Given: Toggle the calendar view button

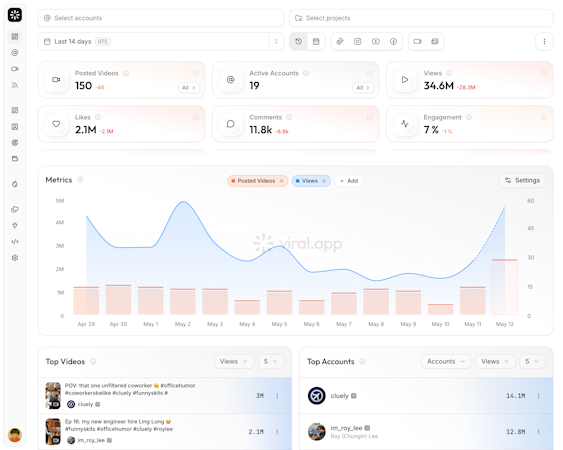Looking at the screenshot, I should (316, 41).
